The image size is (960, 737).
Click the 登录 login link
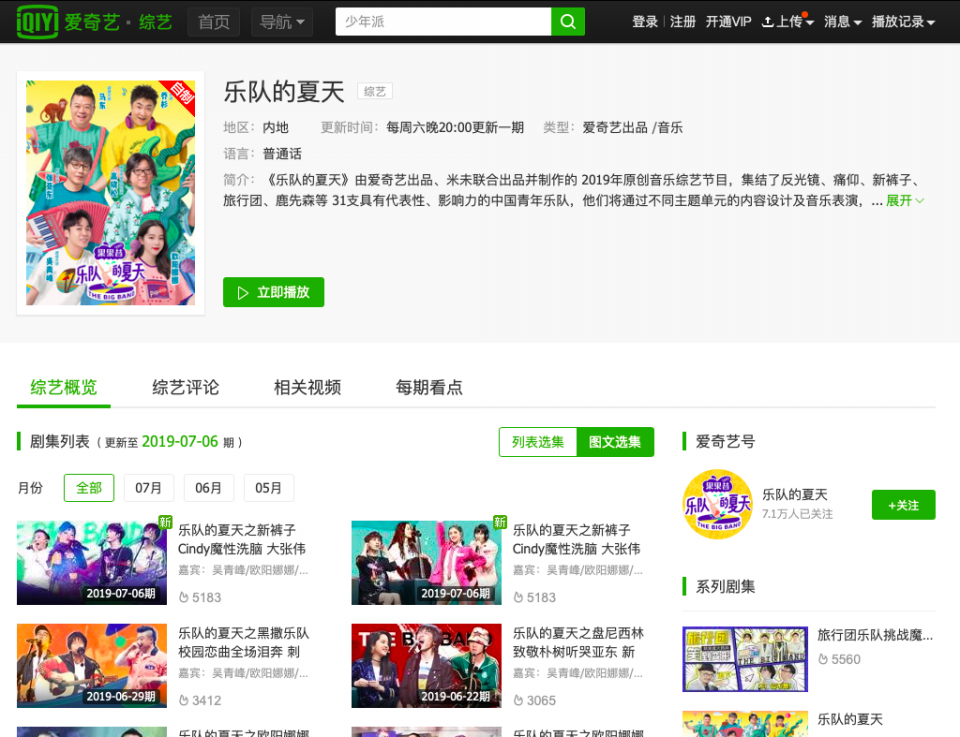pos(645,22)
